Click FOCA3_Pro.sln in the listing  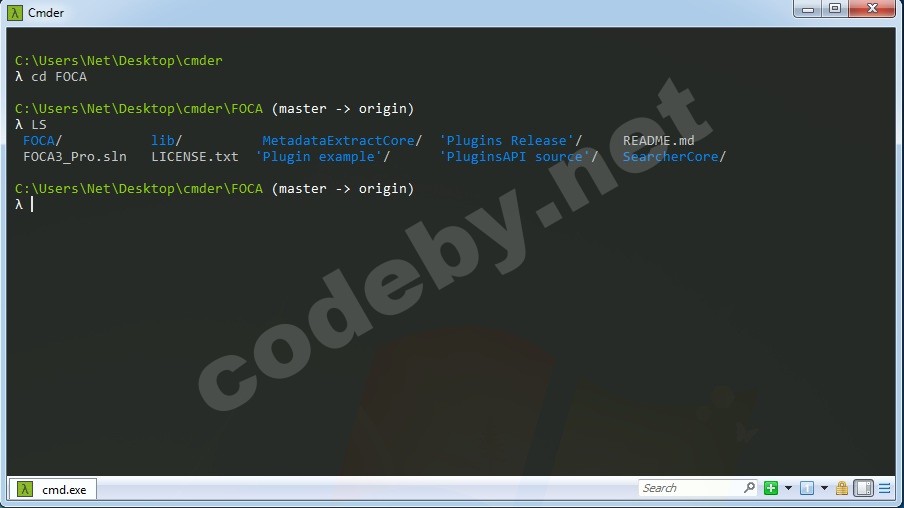[x=75, y=157]
